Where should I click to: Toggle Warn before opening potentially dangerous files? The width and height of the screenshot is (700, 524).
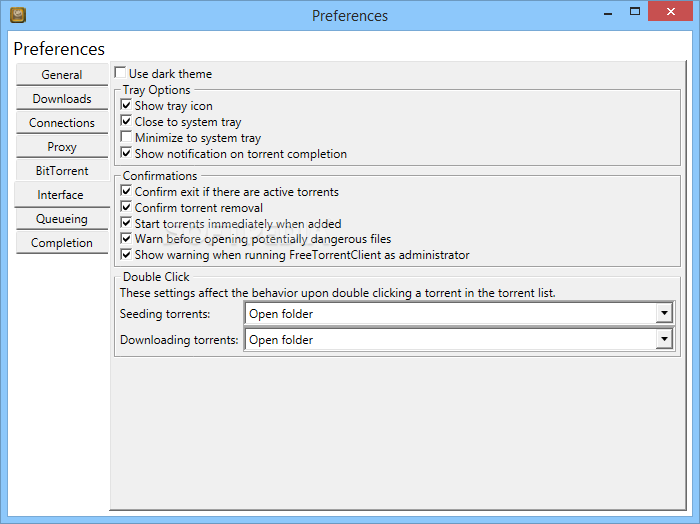tap(126, 238)
